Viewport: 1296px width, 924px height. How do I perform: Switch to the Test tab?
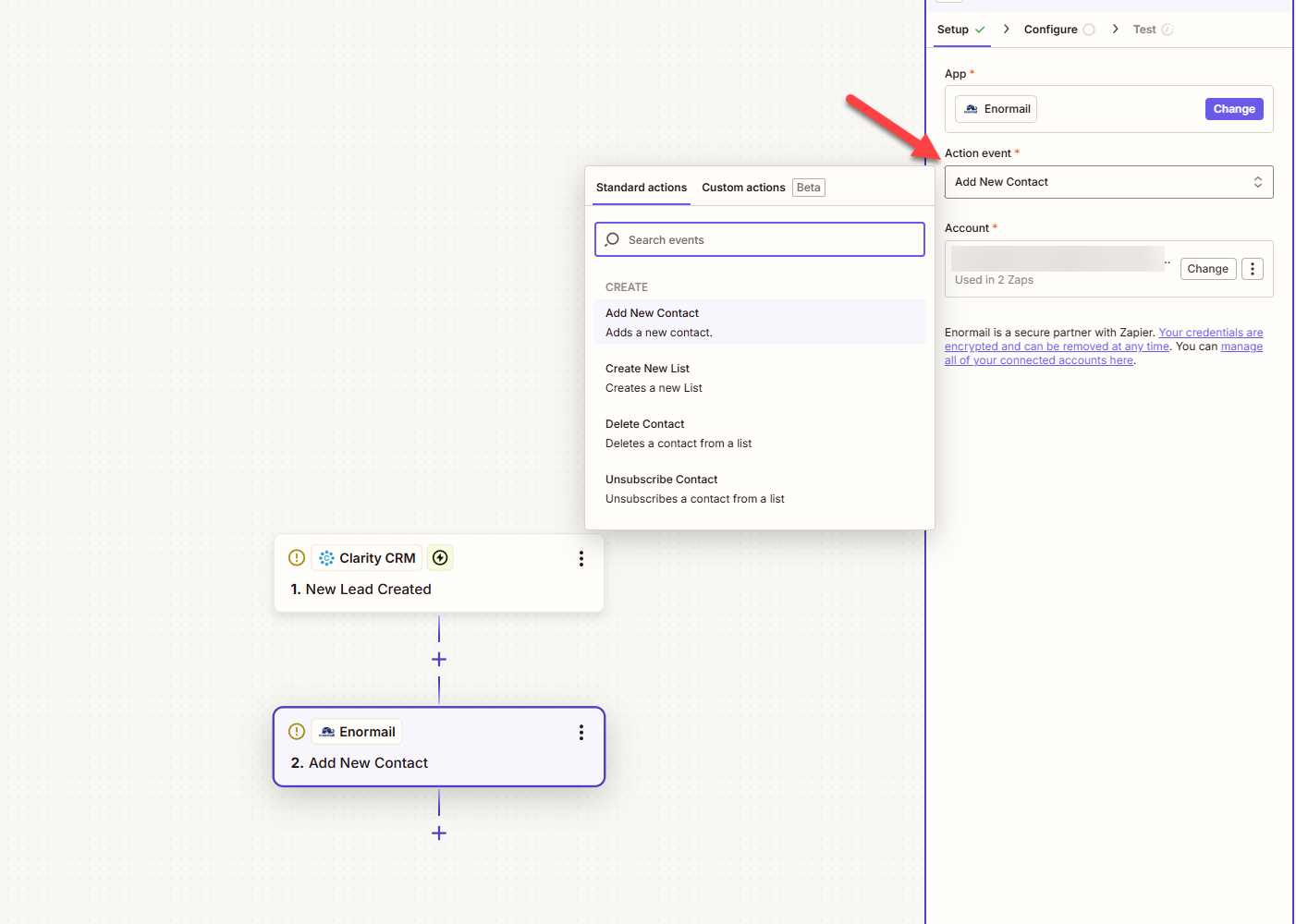[1153, 30]
